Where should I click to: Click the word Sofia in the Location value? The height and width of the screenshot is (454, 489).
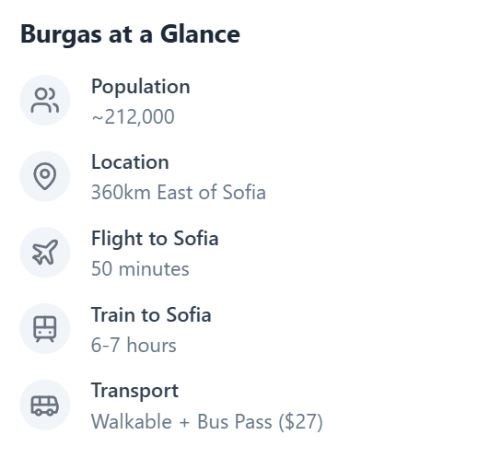[x=244, y=192]
